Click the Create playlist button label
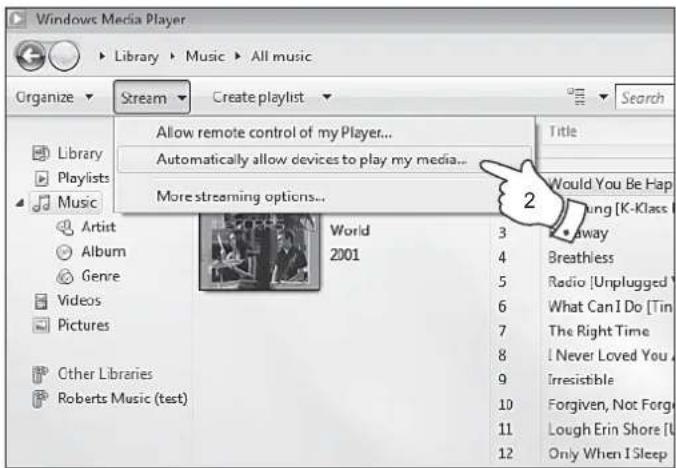This screenshot has width=676, height=468. pos(258,97)
